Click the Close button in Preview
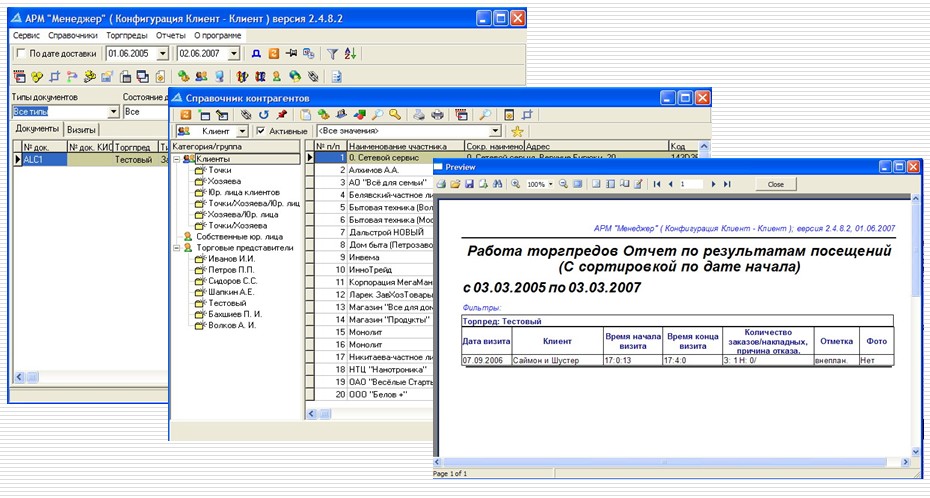 [776, 184]
